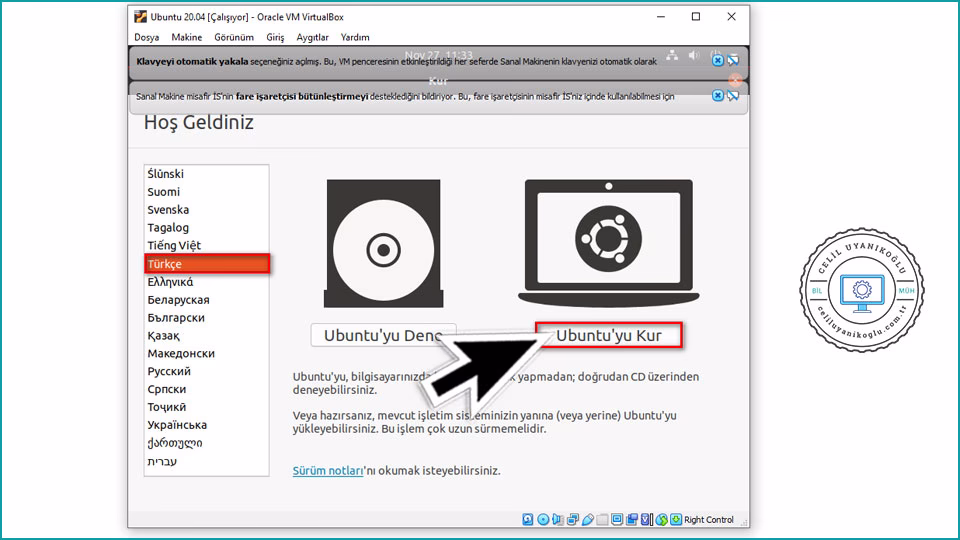Open the Aygıtlar menu
The image size is (960, 540).
312,37
